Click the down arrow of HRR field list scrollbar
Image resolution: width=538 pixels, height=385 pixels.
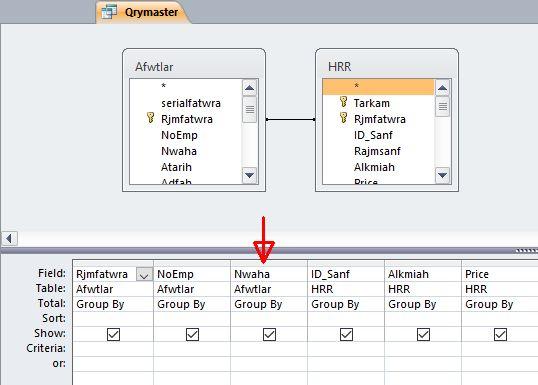click(443, 175)
